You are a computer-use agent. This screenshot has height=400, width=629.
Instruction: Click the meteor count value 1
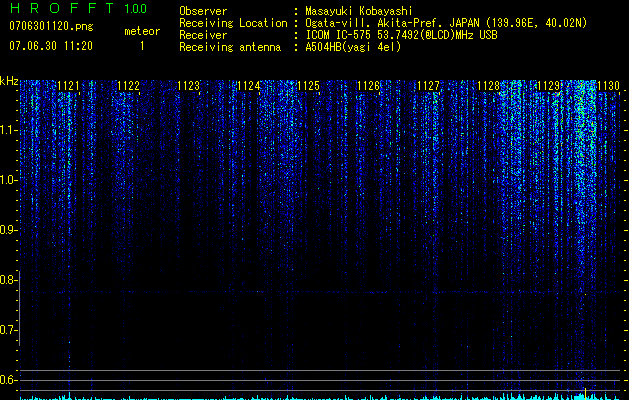[142, 46]
